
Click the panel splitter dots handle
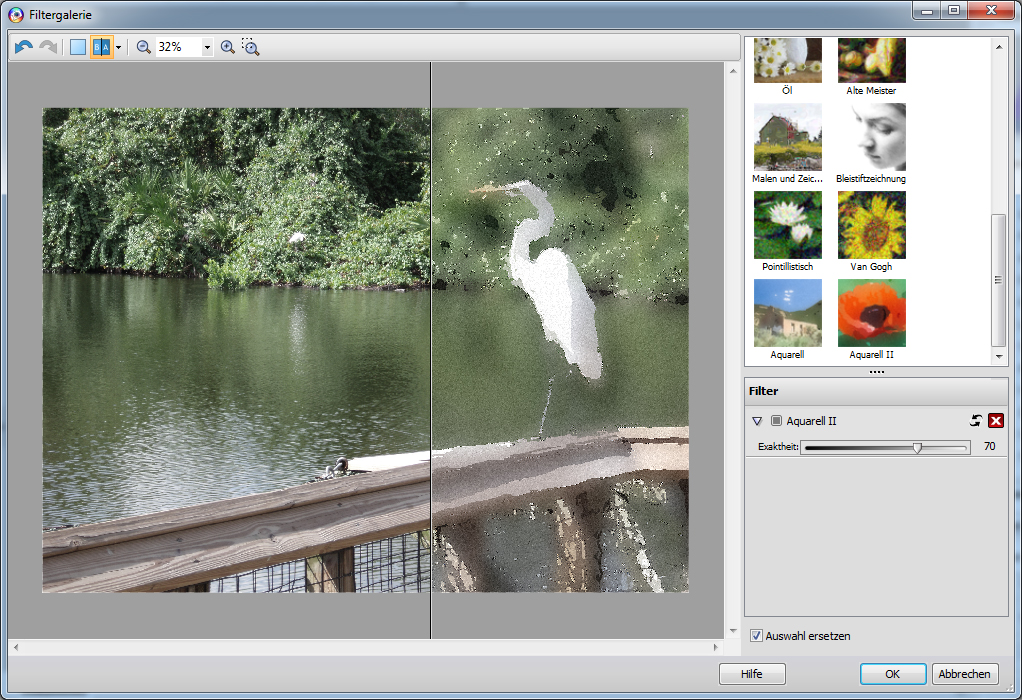(877, 372)
